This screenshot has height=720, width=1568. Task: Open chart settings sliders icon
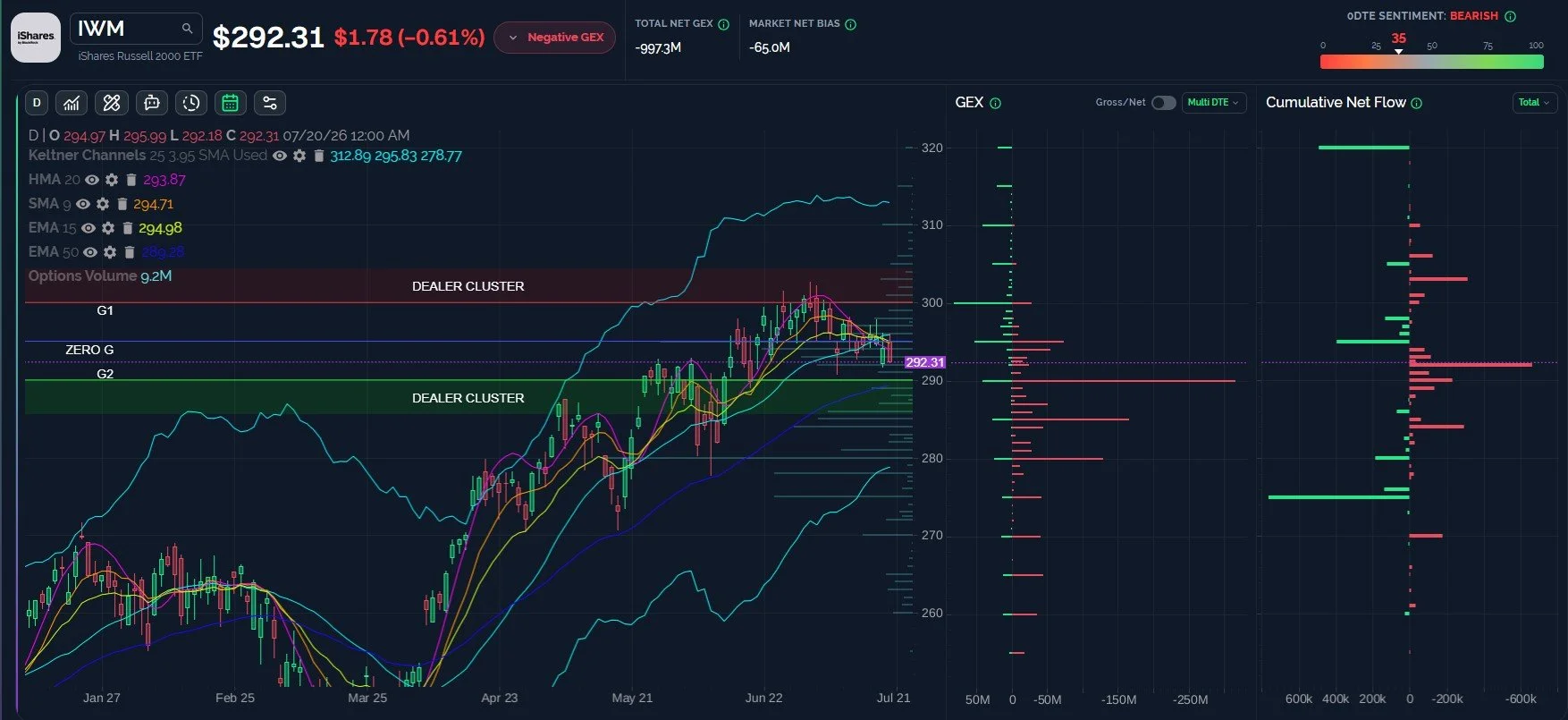(270, 103)
